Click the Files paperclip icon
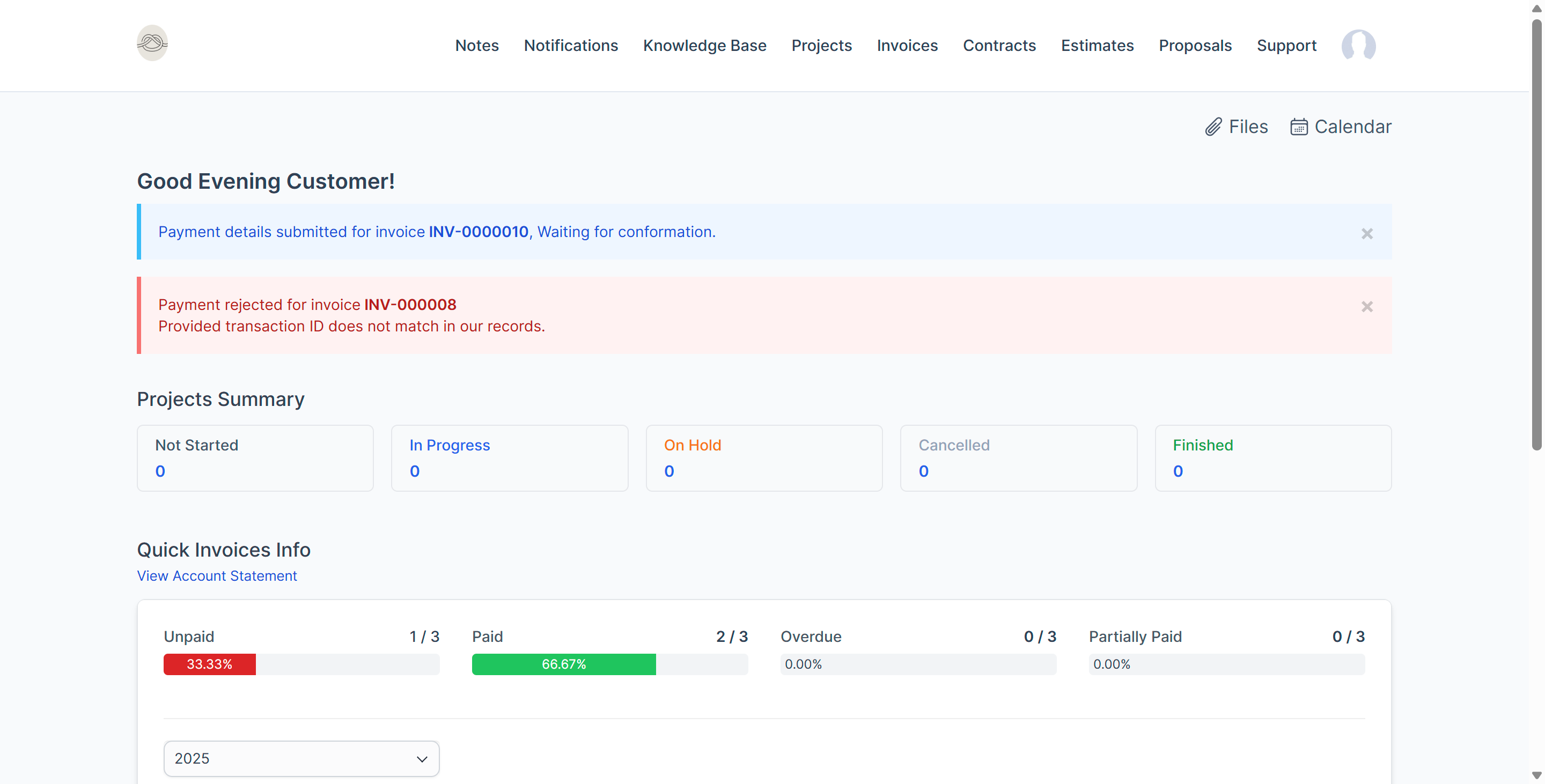 click(x=1213, y=127)
